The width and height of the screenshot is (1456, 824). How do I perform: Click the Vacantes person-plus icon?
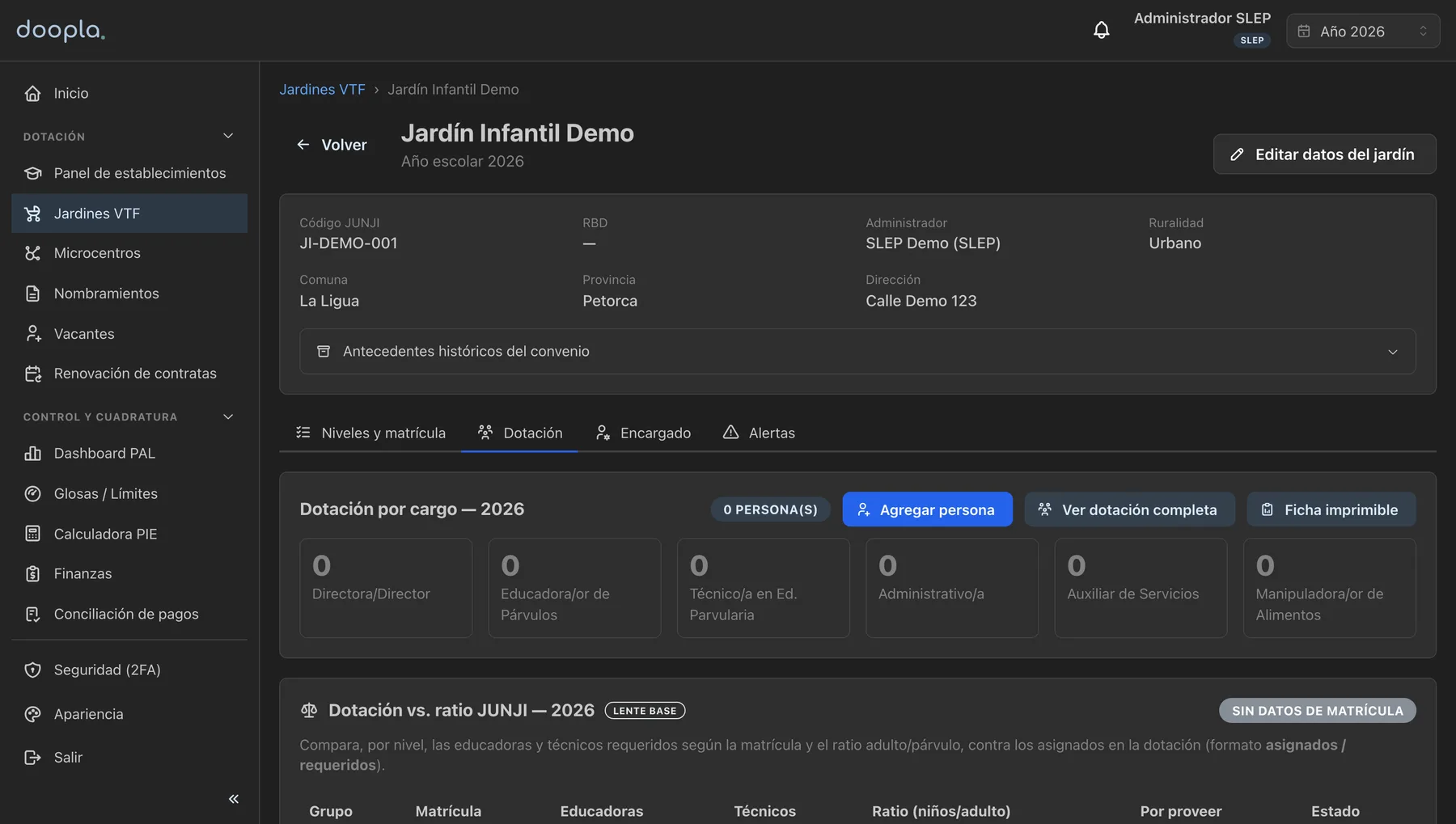tap(32, 333)
